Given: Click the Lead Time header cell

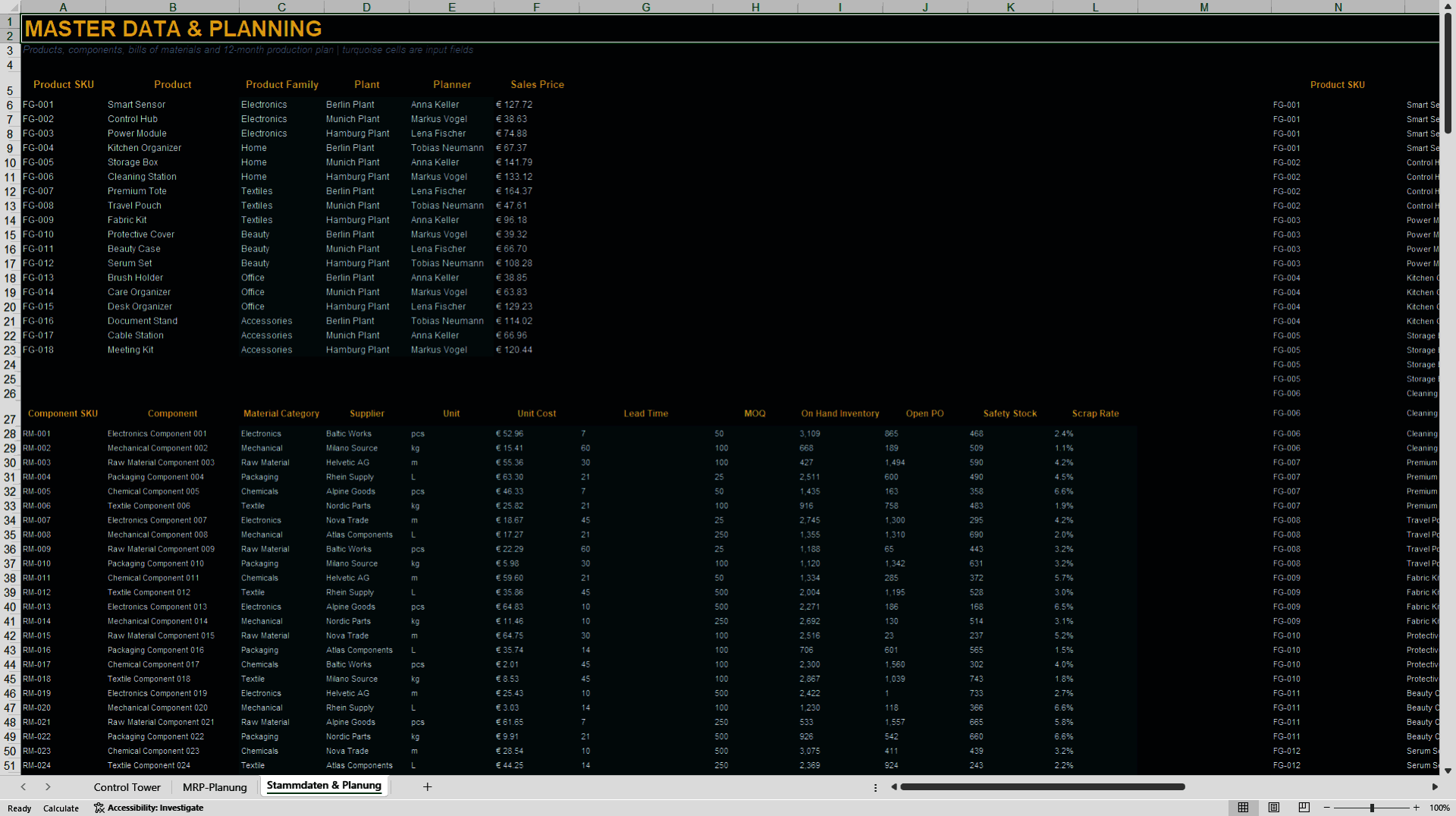Looking at the screenshot, I should [645, 413].
